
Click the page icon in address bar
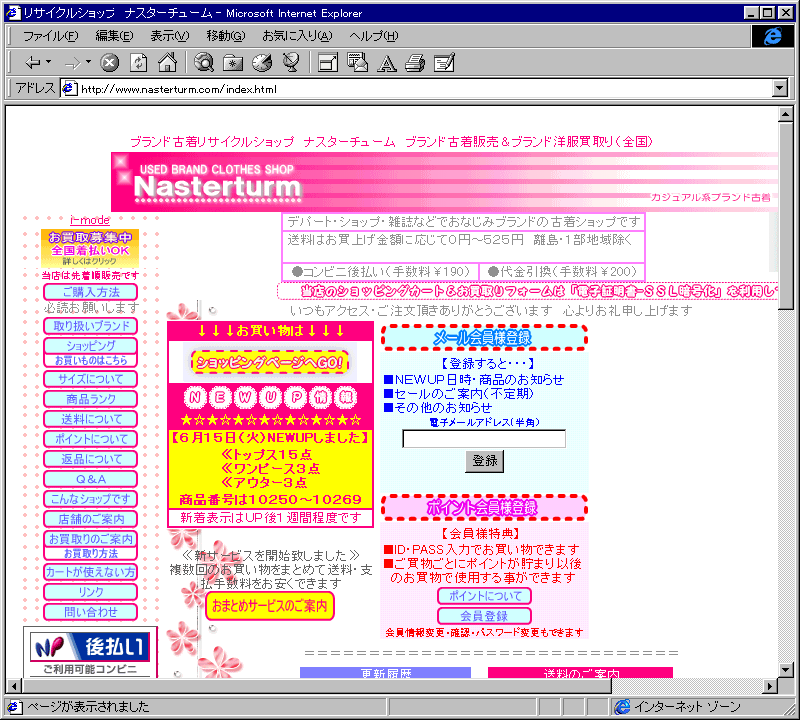pos(69,89)
